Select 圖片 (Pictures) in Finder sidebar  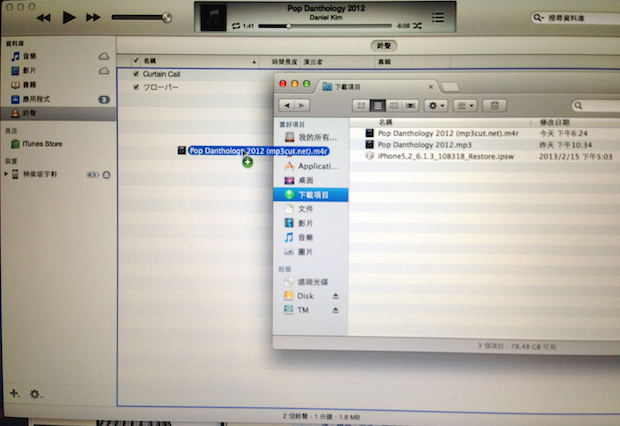click(299, 252)
